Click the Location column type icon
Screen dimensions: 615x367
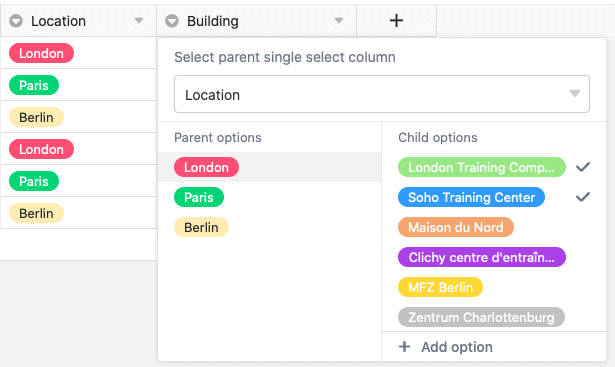[16, 21]
